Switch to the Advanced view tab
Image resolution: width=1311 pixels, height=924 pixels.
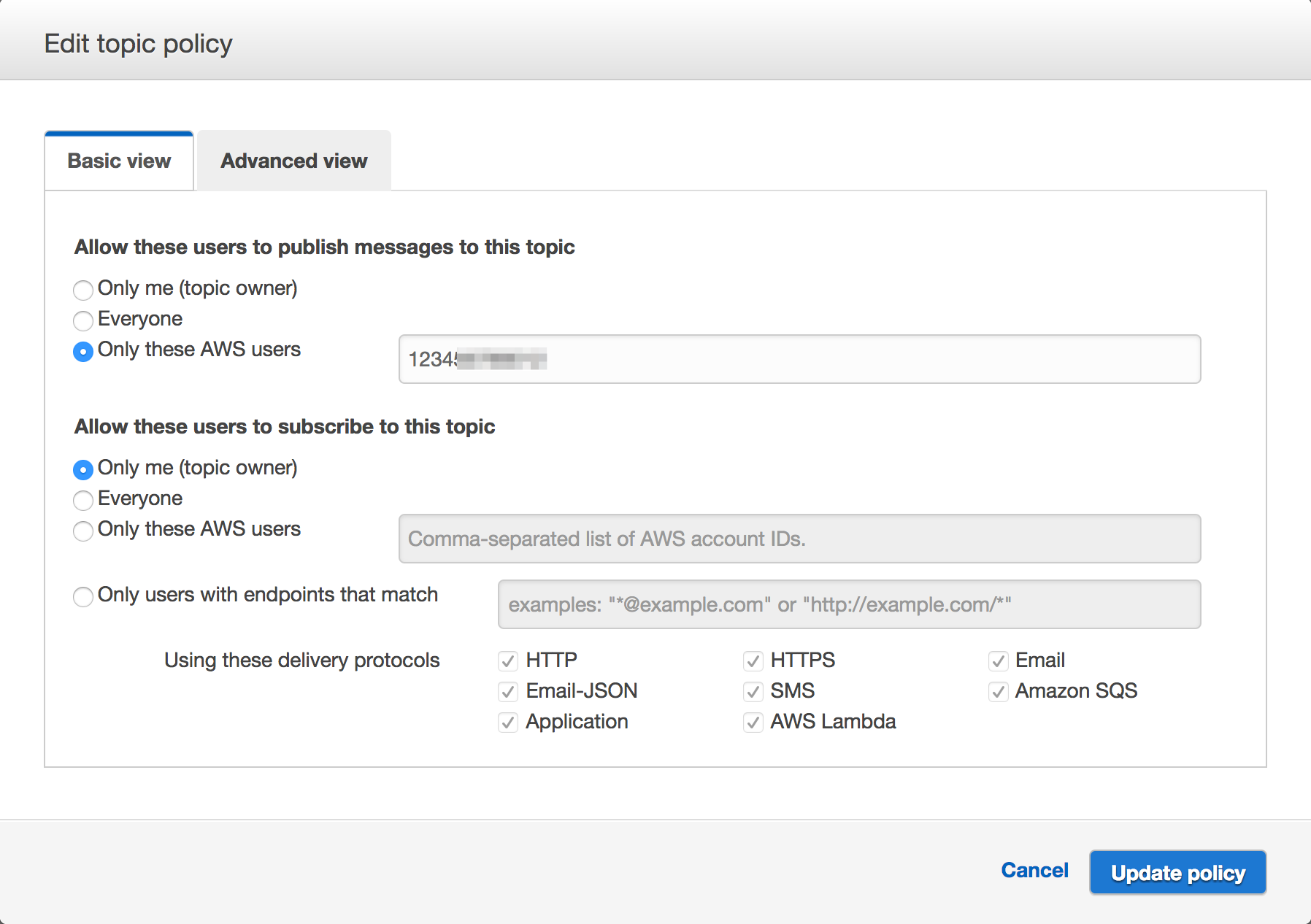(x=293, y=161)
